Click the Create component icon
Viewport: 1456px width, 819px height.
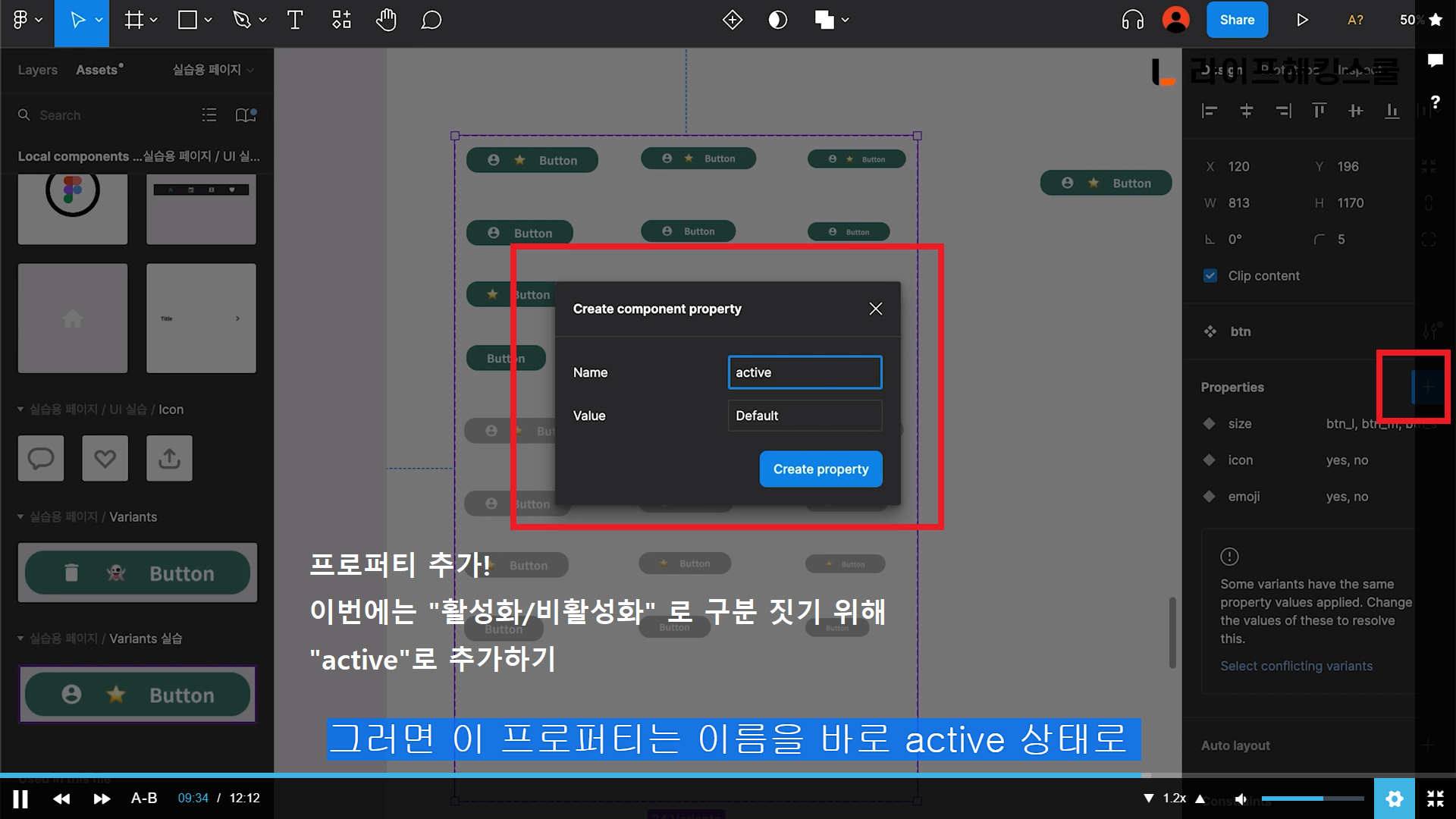732,20
